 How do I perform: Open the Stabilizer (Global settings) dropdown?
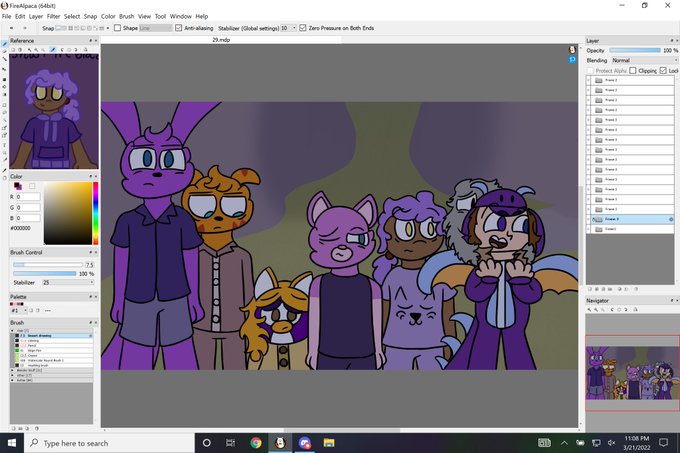point(288,28)
